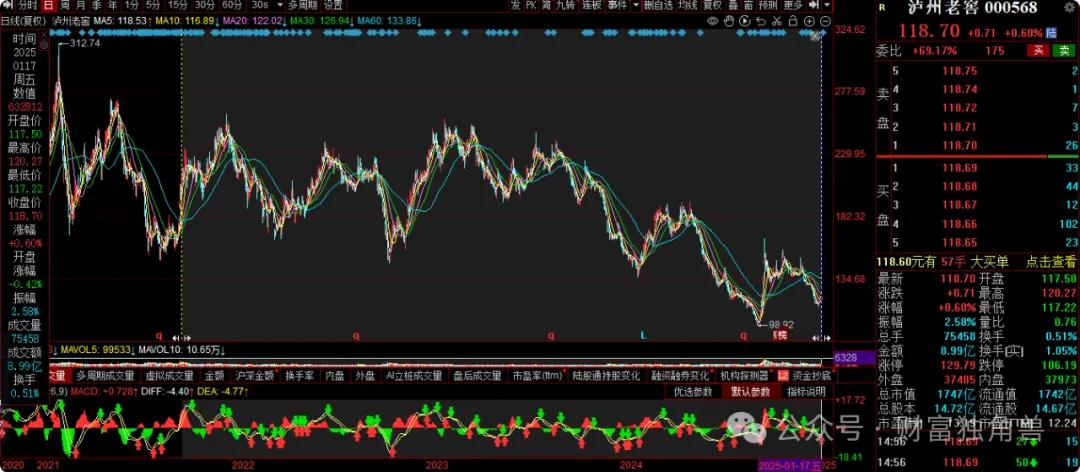Click the 2025-01-17 date marker on timeline
The width and height of the screenshot is (1080, 472).
(789, 465)
